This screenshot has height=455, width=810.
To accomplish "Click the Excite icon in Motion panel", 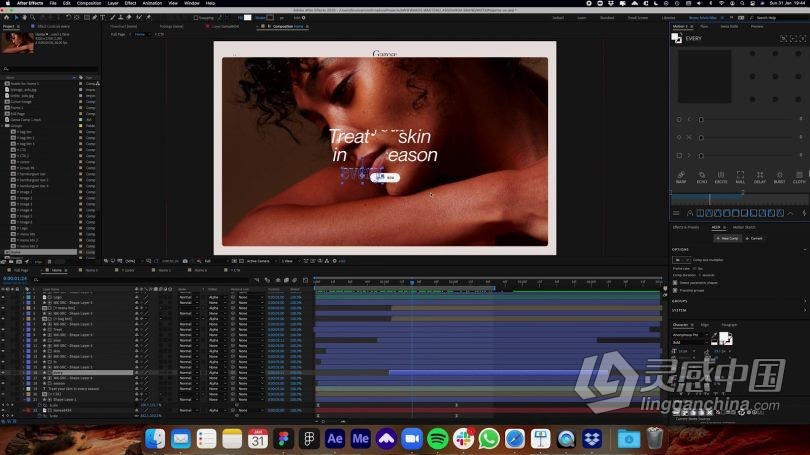I will (x=721, y=177).
